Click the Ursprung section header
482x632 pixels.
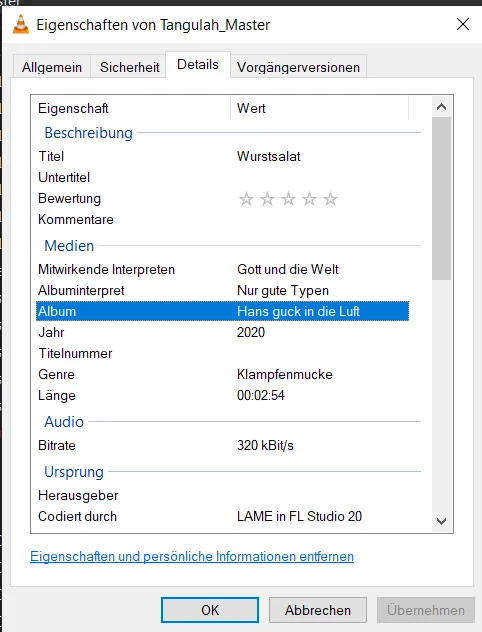coord(74,472)
